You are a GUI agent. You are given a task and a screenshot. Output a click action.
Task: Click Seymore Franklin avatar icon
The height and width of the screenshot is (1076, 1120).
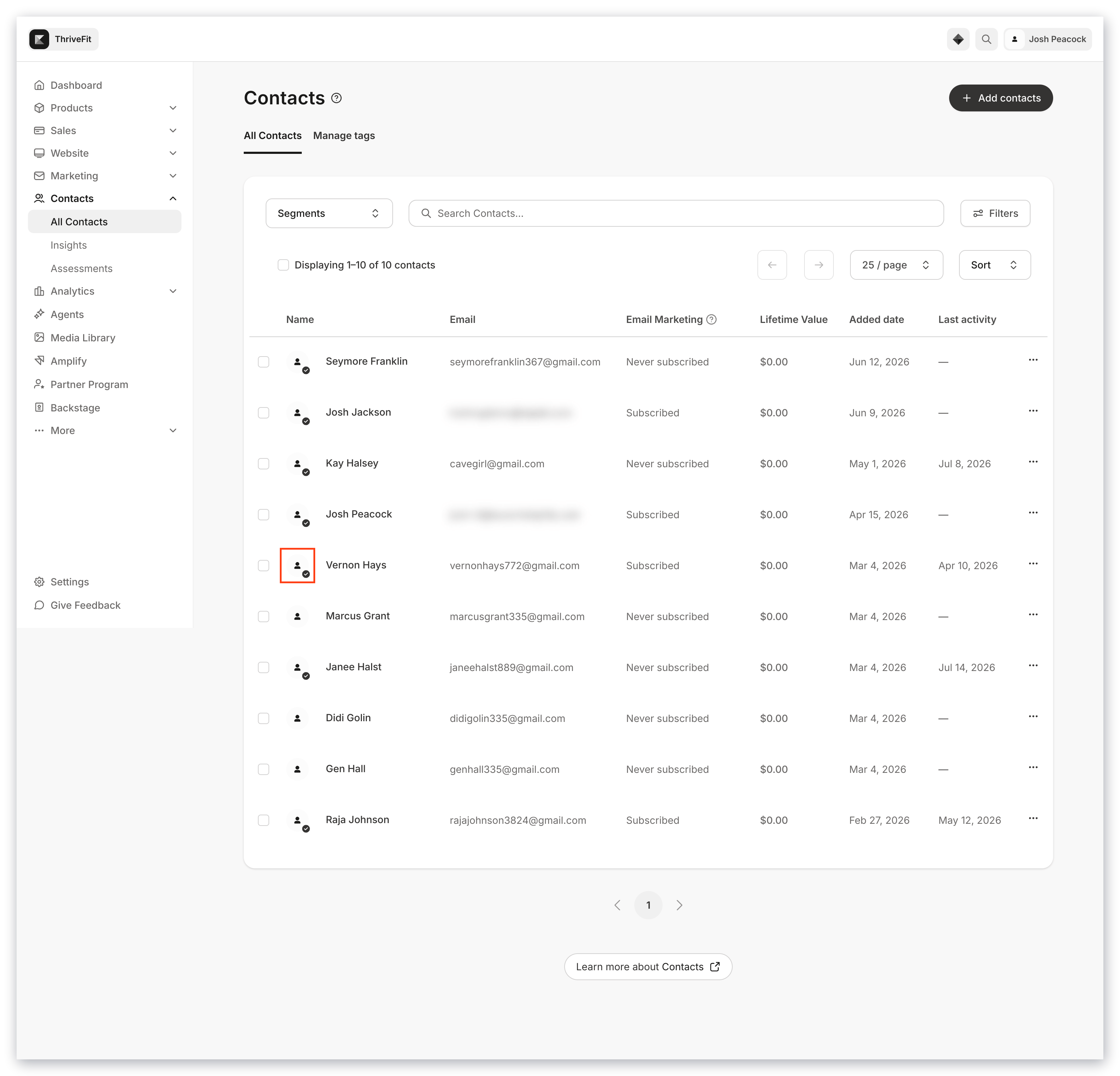[x=298, y=362]
